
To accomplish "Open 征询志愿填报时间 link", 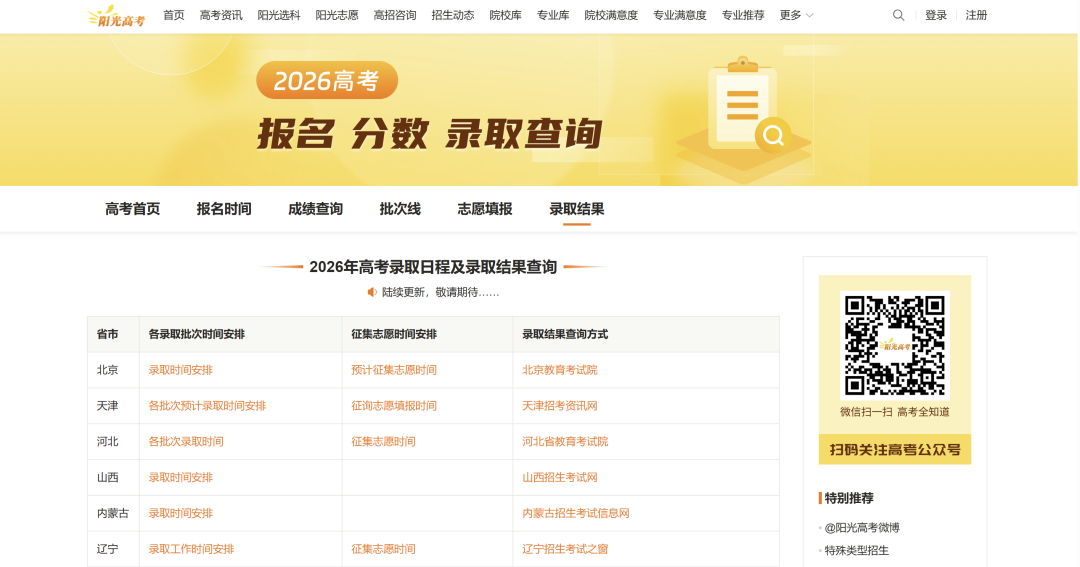I will point(394,406).
